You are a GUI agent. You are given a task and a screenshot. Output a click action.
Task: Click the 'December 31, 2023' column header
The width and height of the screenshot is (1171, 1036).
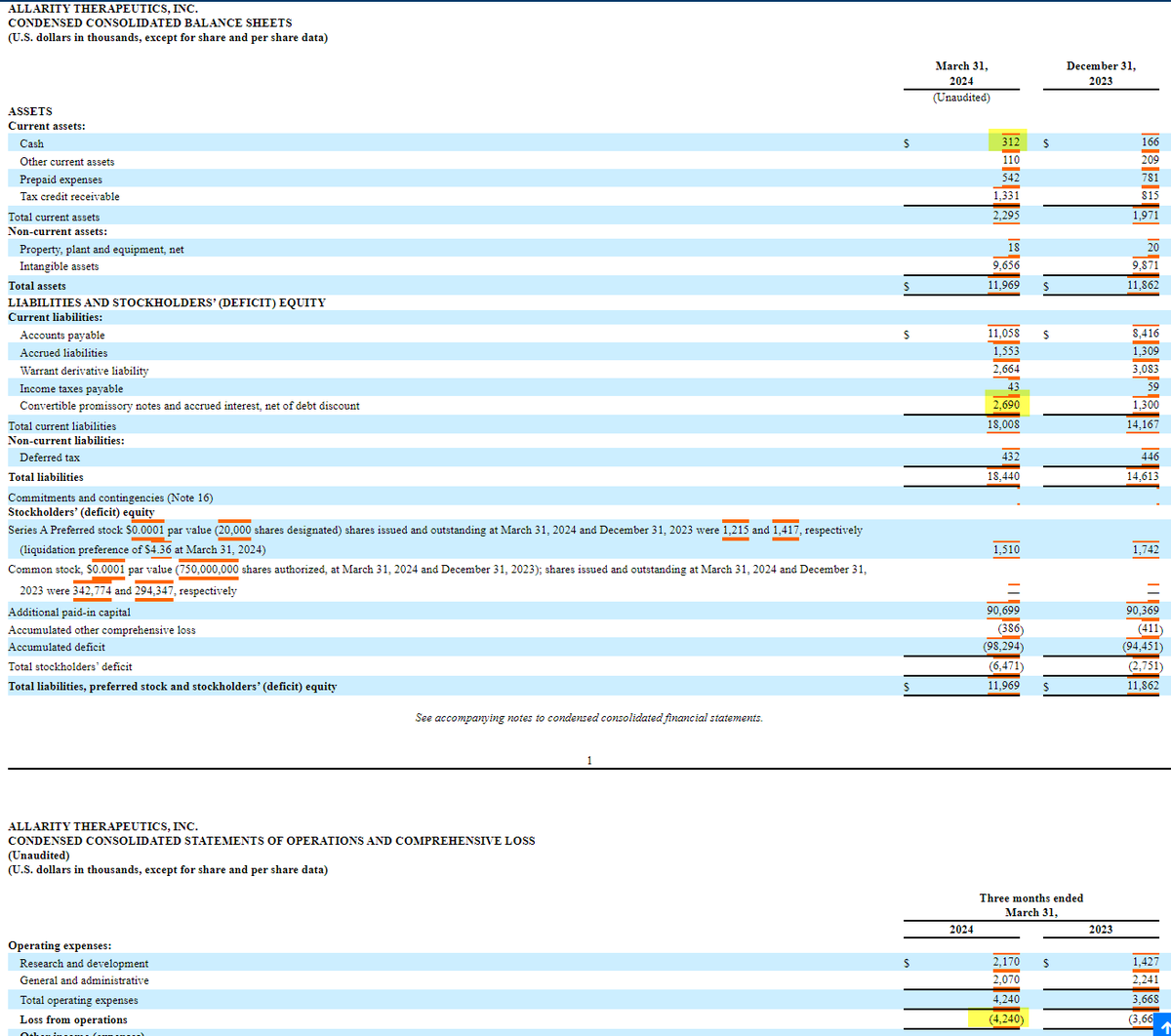click(x=1101, y=74)
